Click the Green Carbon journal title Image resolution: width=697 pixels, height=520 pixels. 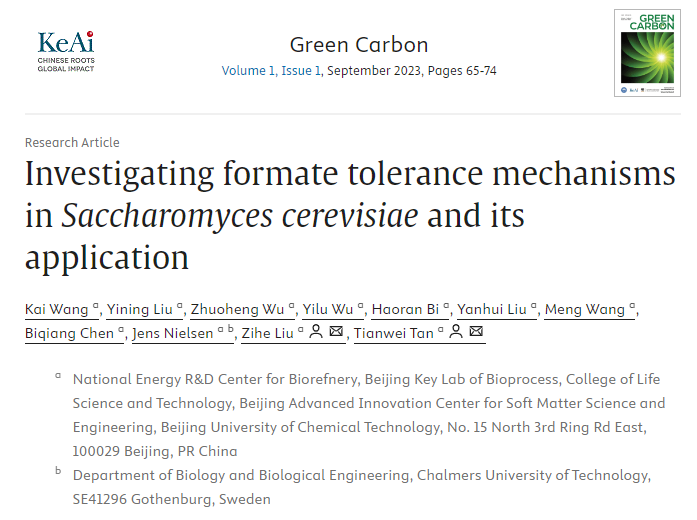click(x=359, y=45)
